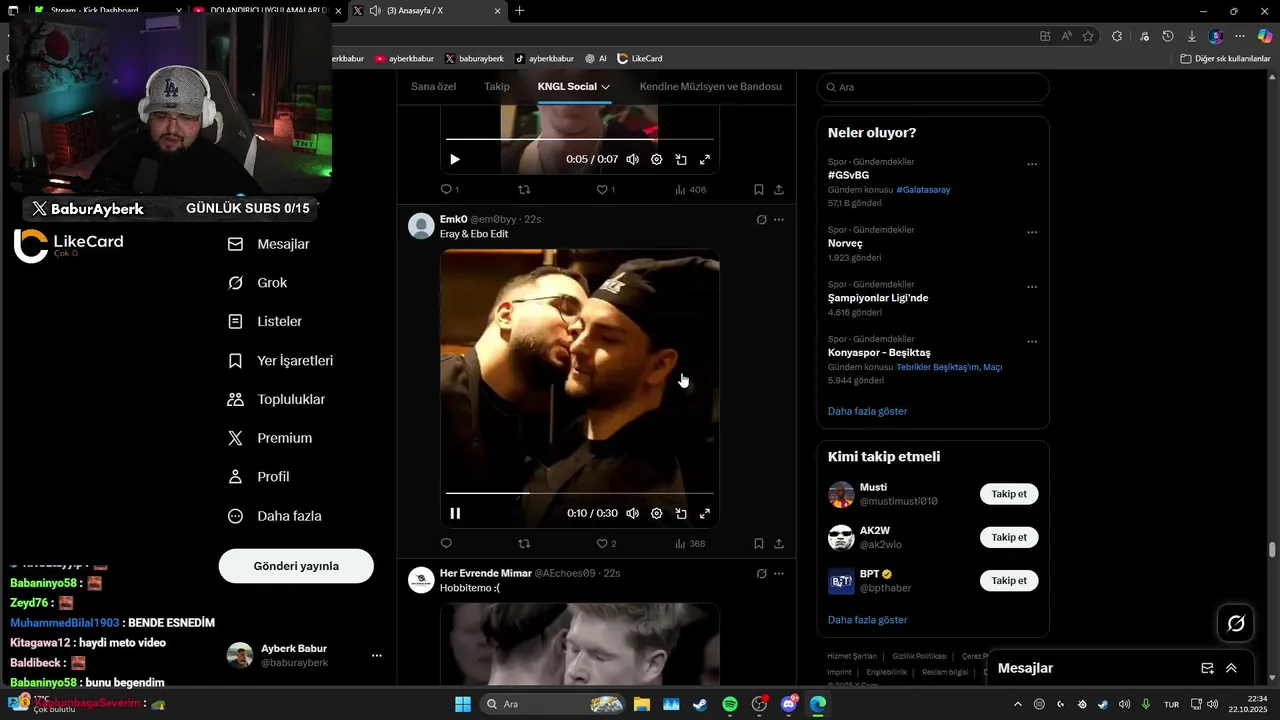Open Diğer sık kullanılanlar folder
The height and width of the screenshot is (720, 1280).
(1225, 58)
